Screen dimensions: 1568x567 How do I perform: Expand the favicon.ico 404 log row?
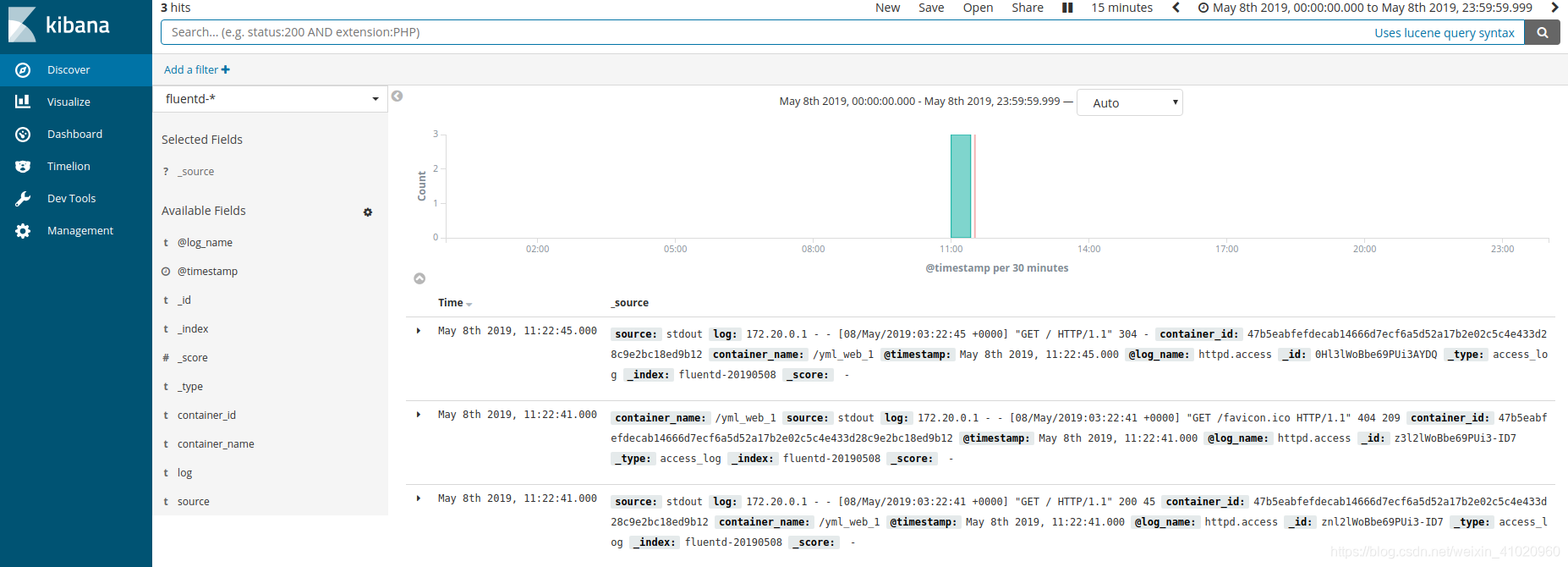click(x=419, y=415)
